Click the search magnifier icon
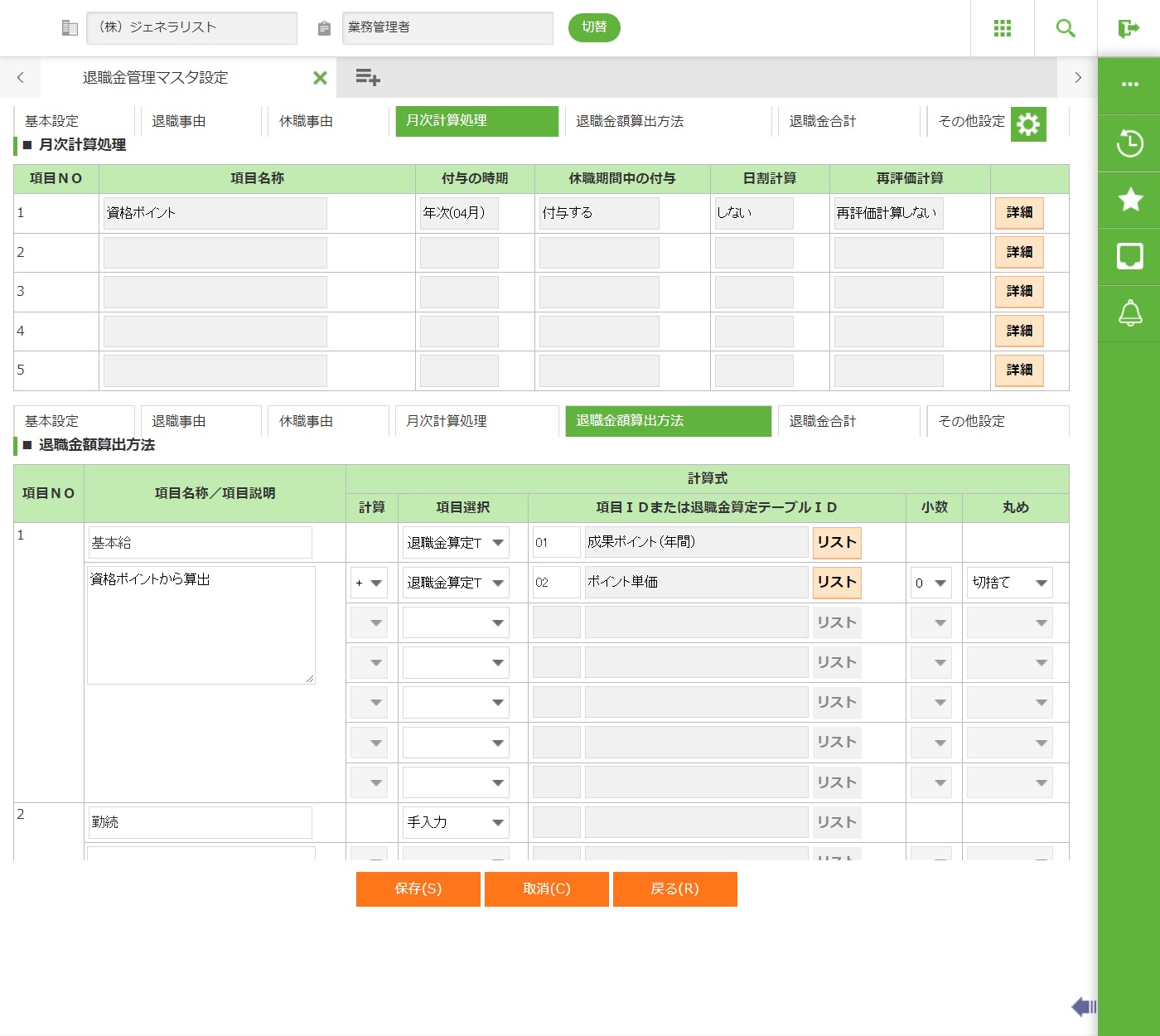1160x1036 pixels. coord(1066,28)
